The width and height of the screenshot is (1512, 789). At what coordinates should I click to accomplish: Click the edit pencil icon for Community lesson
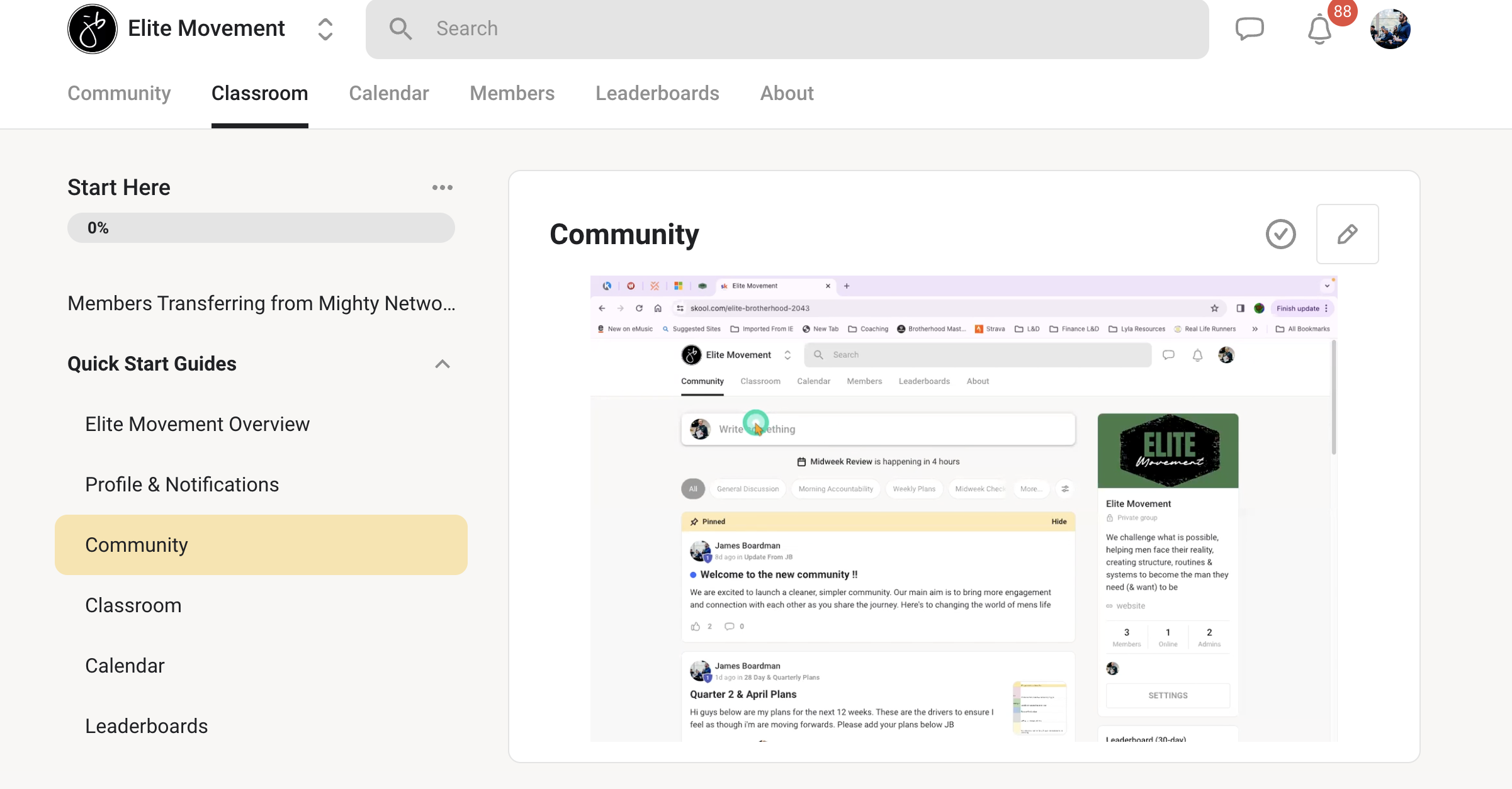point(1347,234)
